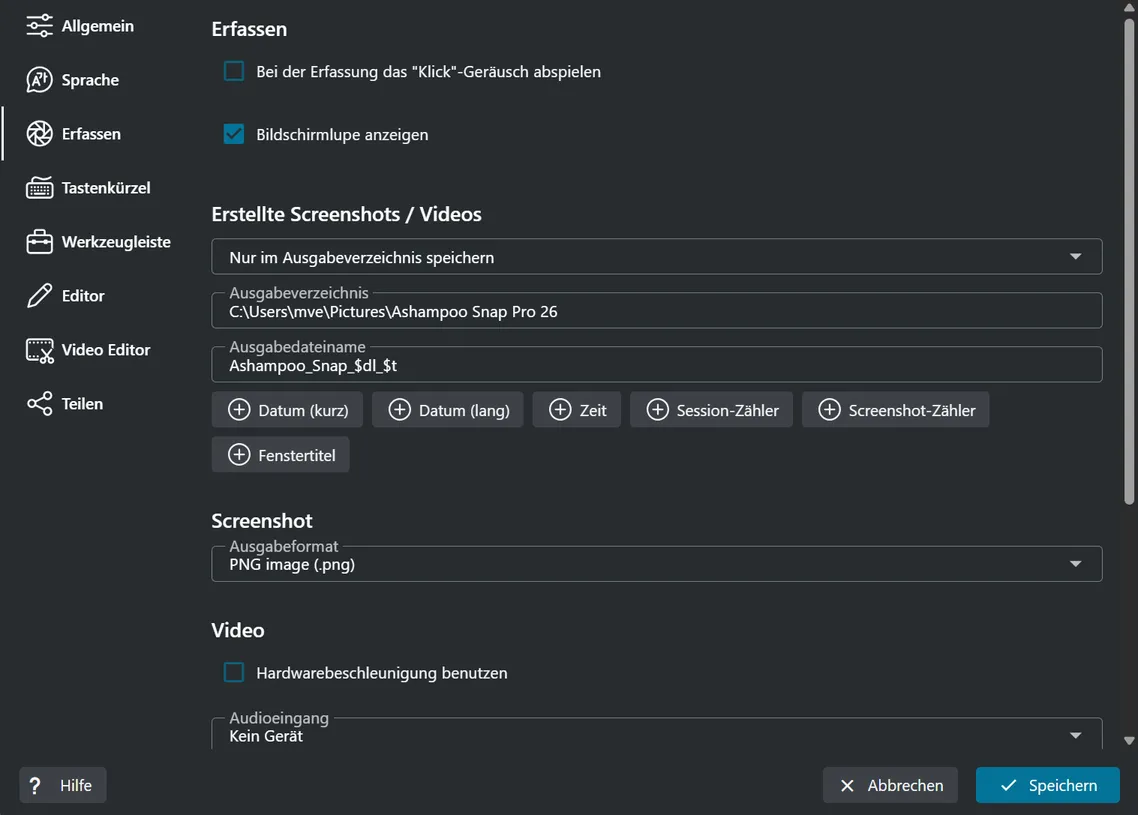
Task: Click the X icon on Abbrechen
Action: (x=846, y=785)
